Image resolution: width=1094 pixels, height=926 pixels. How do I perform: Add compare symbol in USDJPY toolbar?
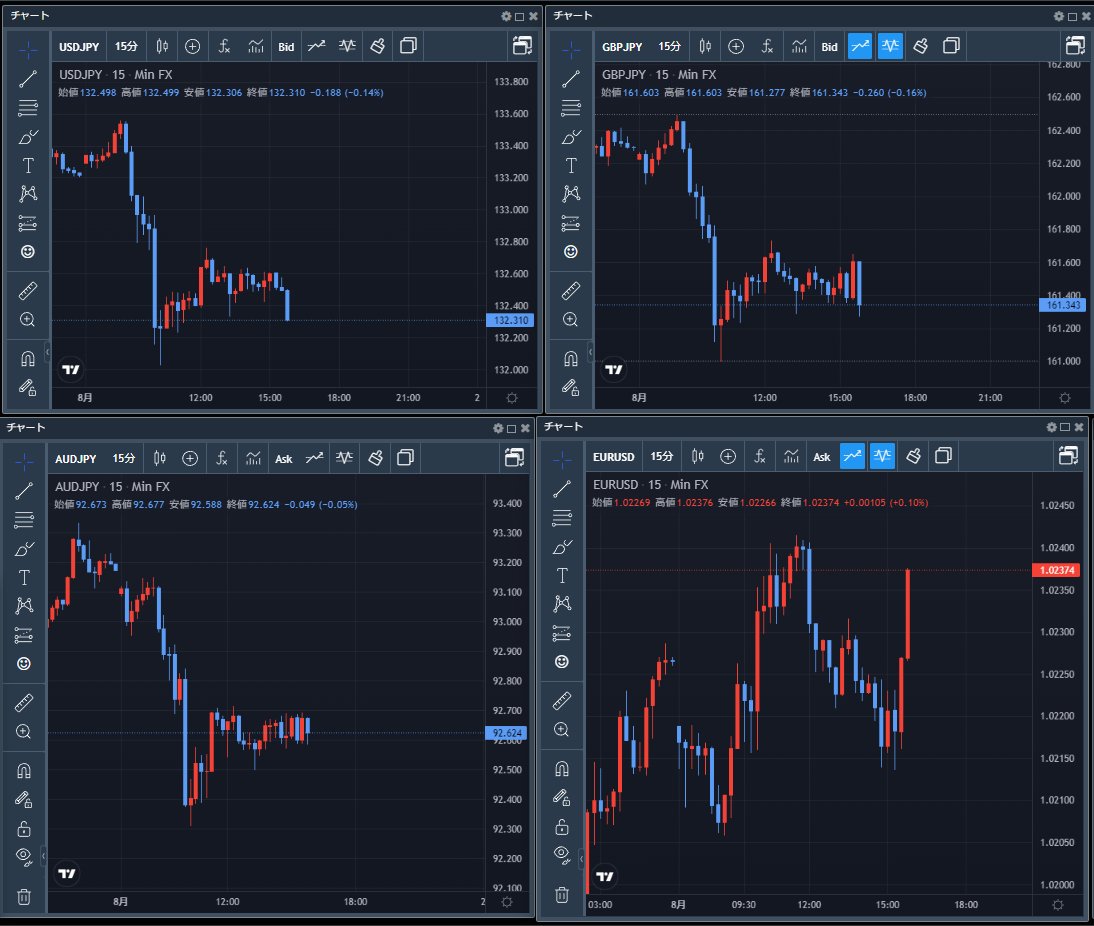coord(193,46)
